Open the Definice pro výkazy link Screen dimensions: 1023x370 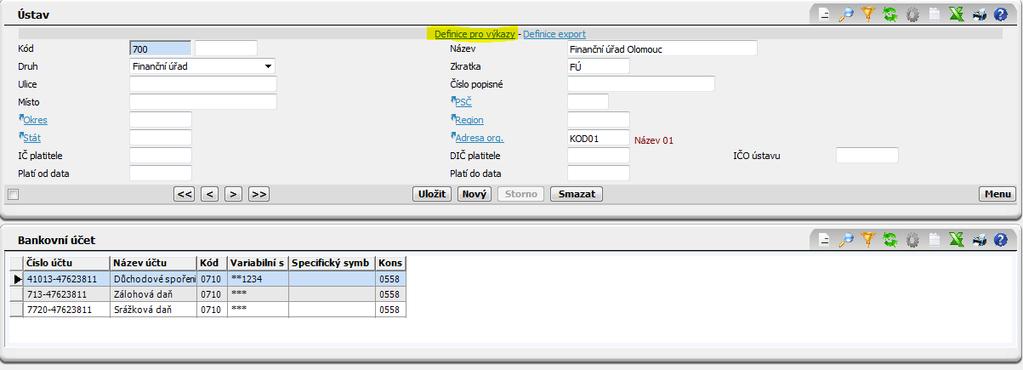(x=475, y=34)
